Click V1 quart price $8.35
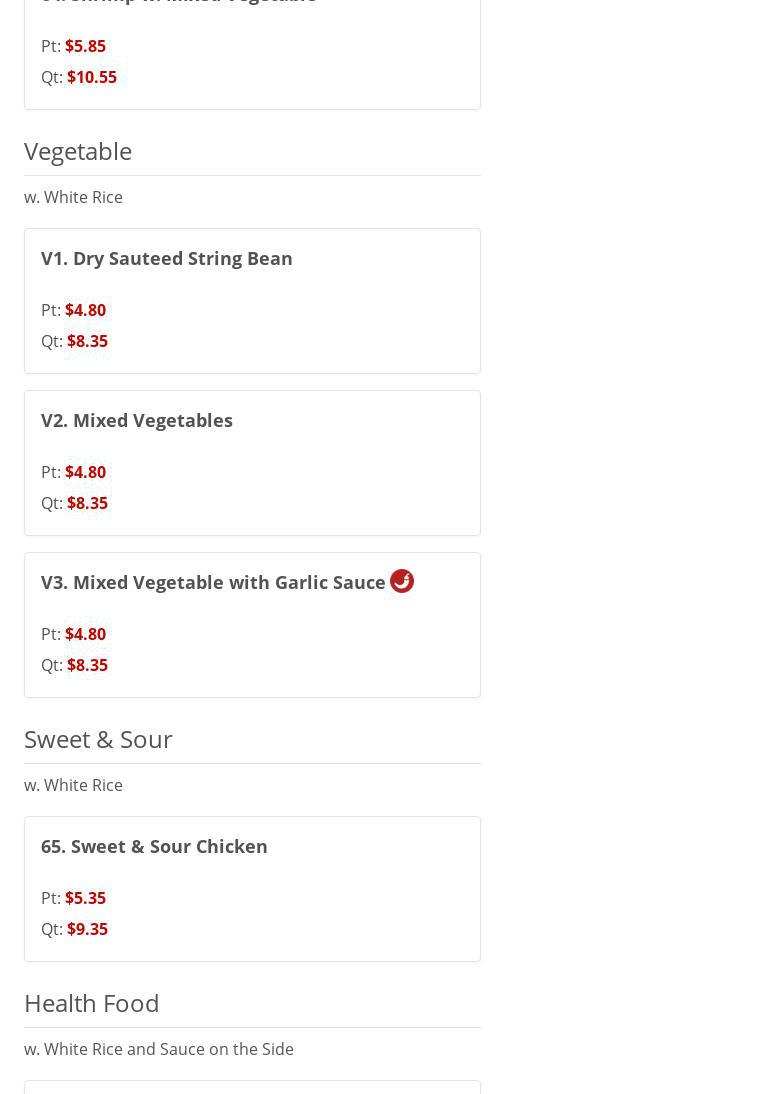Image resolution: width=770 pixels, height=1094 pixels. (87, 341)
